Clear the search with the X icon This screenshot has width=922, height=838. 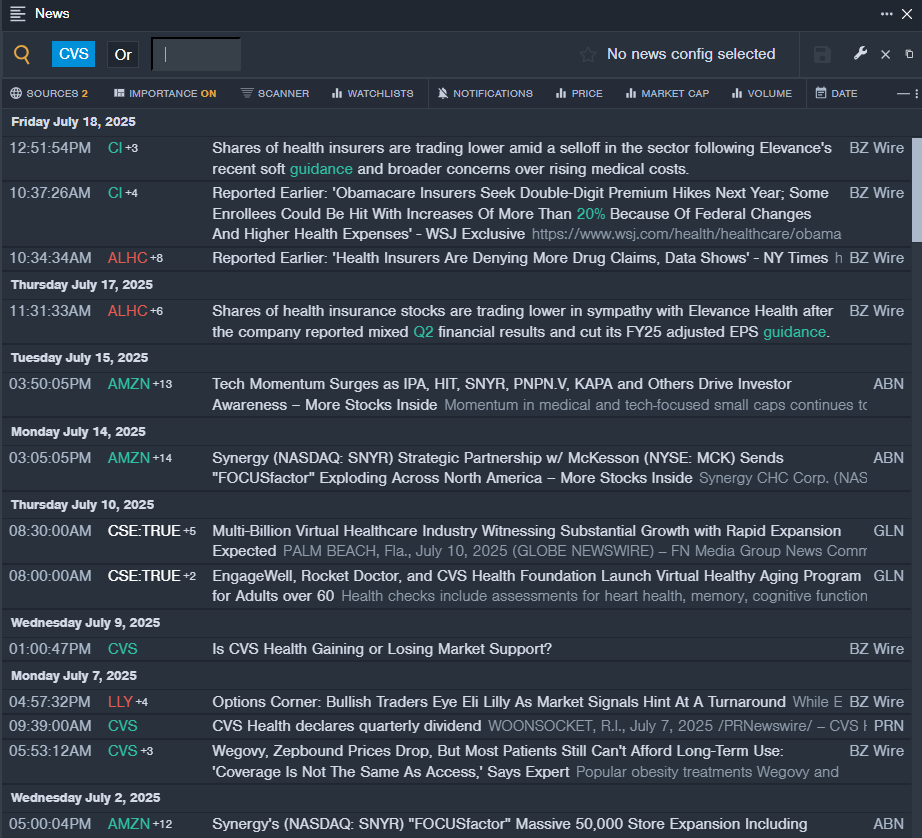coord(886,55)
